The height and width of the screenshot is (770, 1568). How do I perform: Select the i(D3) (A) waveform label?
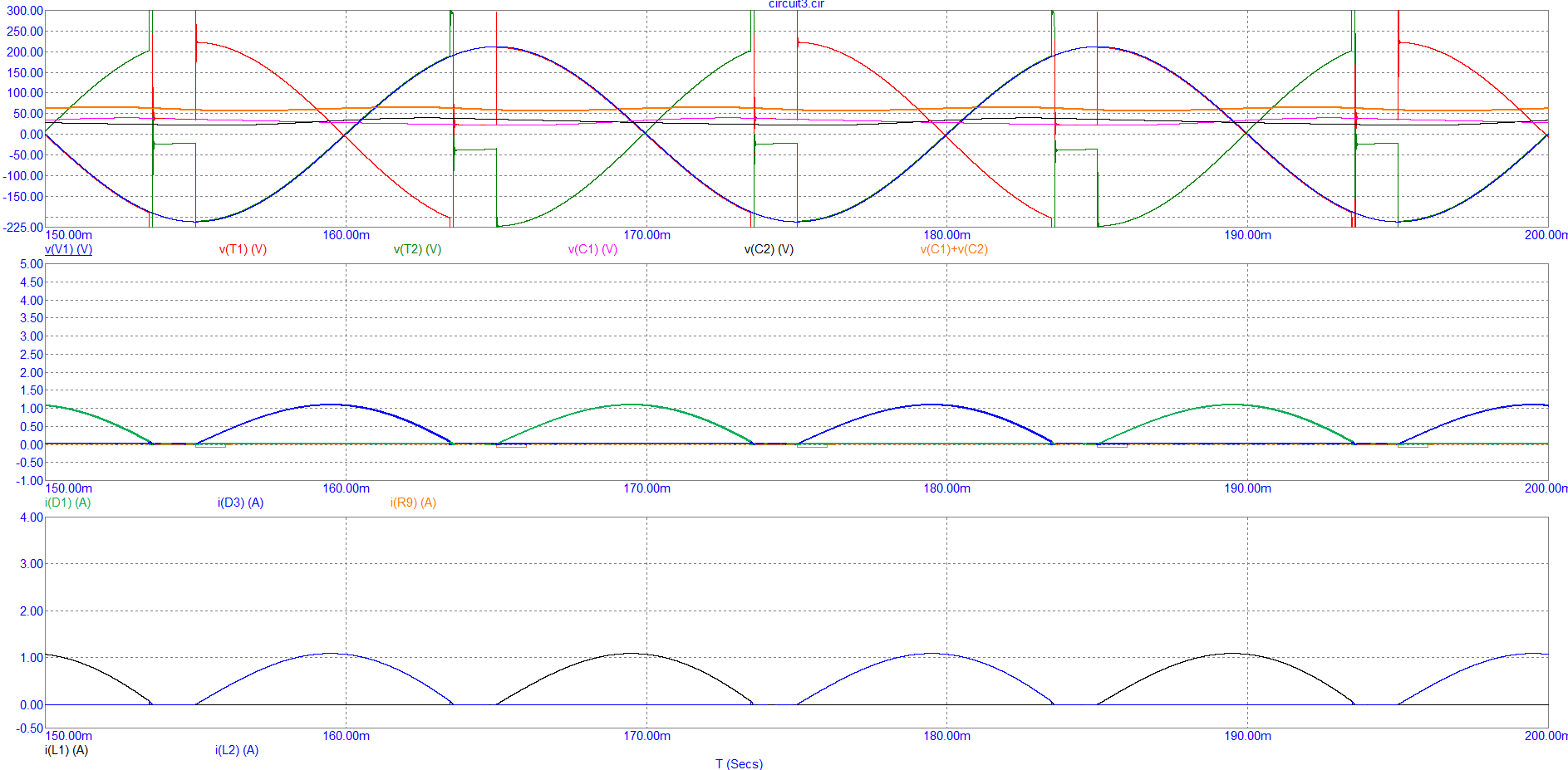(240, 503)
